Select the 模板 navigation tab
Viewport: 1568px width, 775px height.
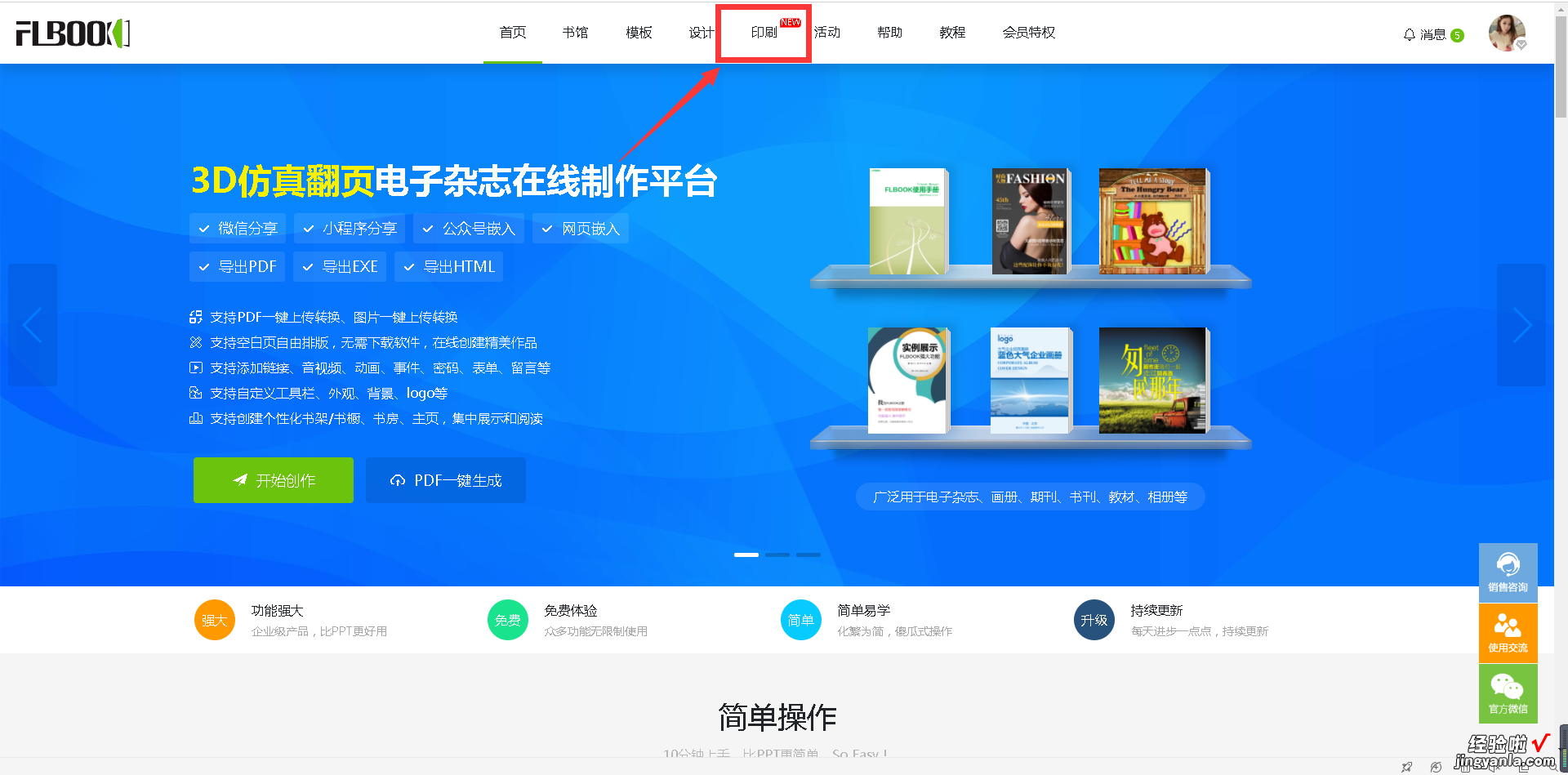(x=639, y=33)
